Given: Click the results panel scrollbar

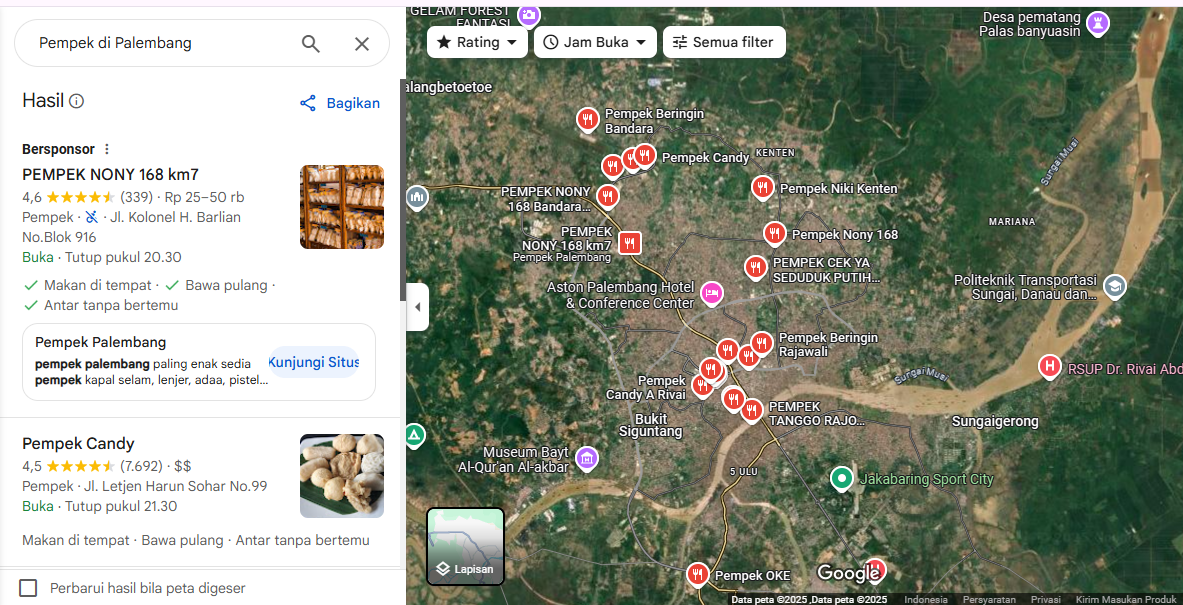Looking at the screenshot, I should [x=403, y=191].
